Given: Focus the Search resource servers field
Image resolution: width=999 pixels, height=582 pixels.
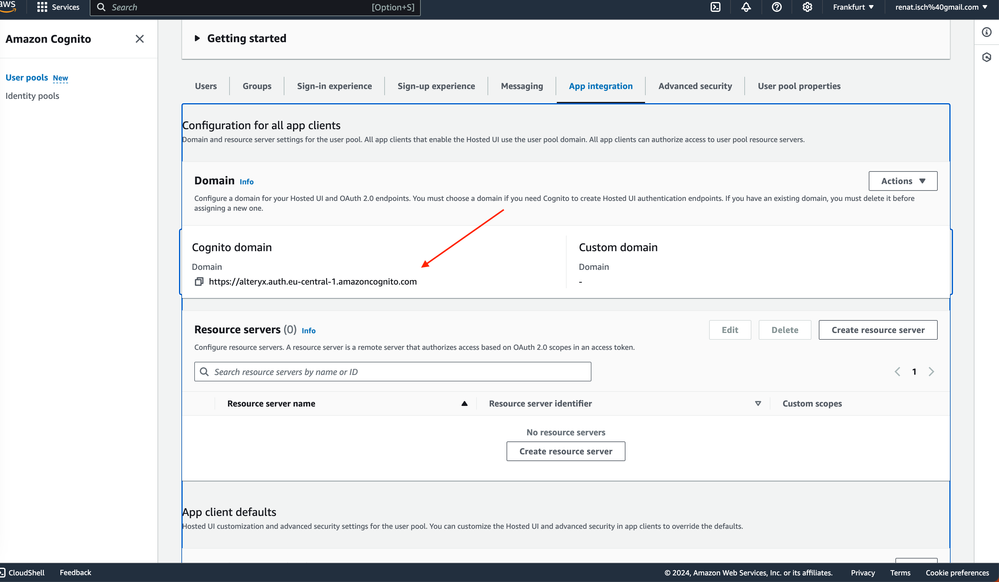Looking at the screenshot, I should pos(392,372).
